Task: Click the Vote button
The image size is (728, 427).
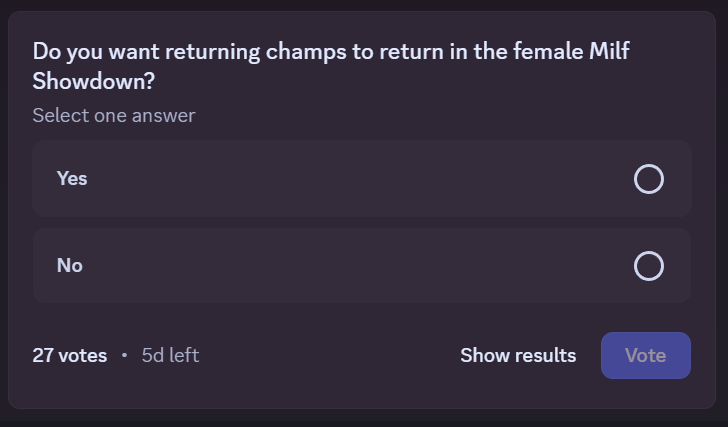Action: (645, 355)
